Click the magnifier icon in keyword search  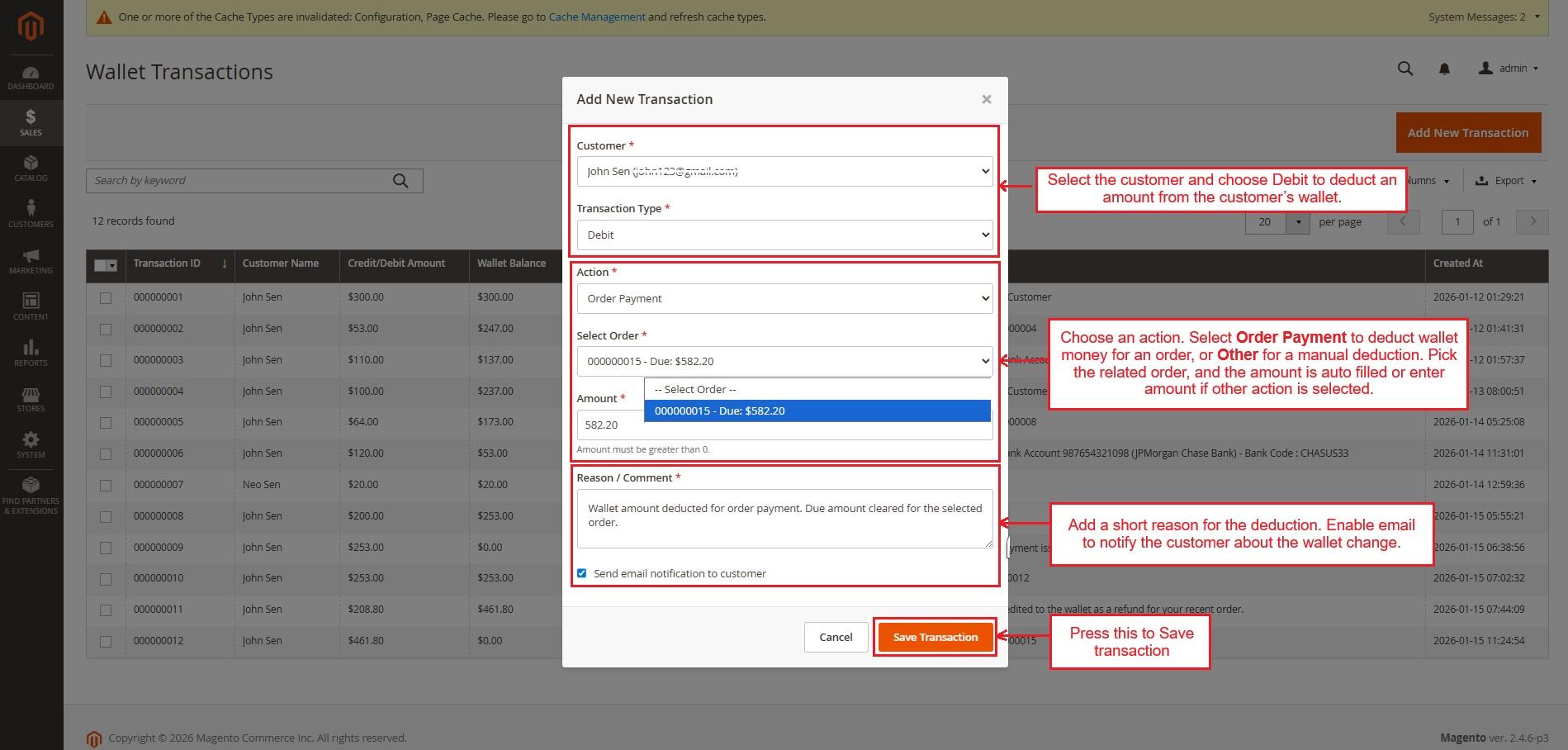(x=400, y=181)
